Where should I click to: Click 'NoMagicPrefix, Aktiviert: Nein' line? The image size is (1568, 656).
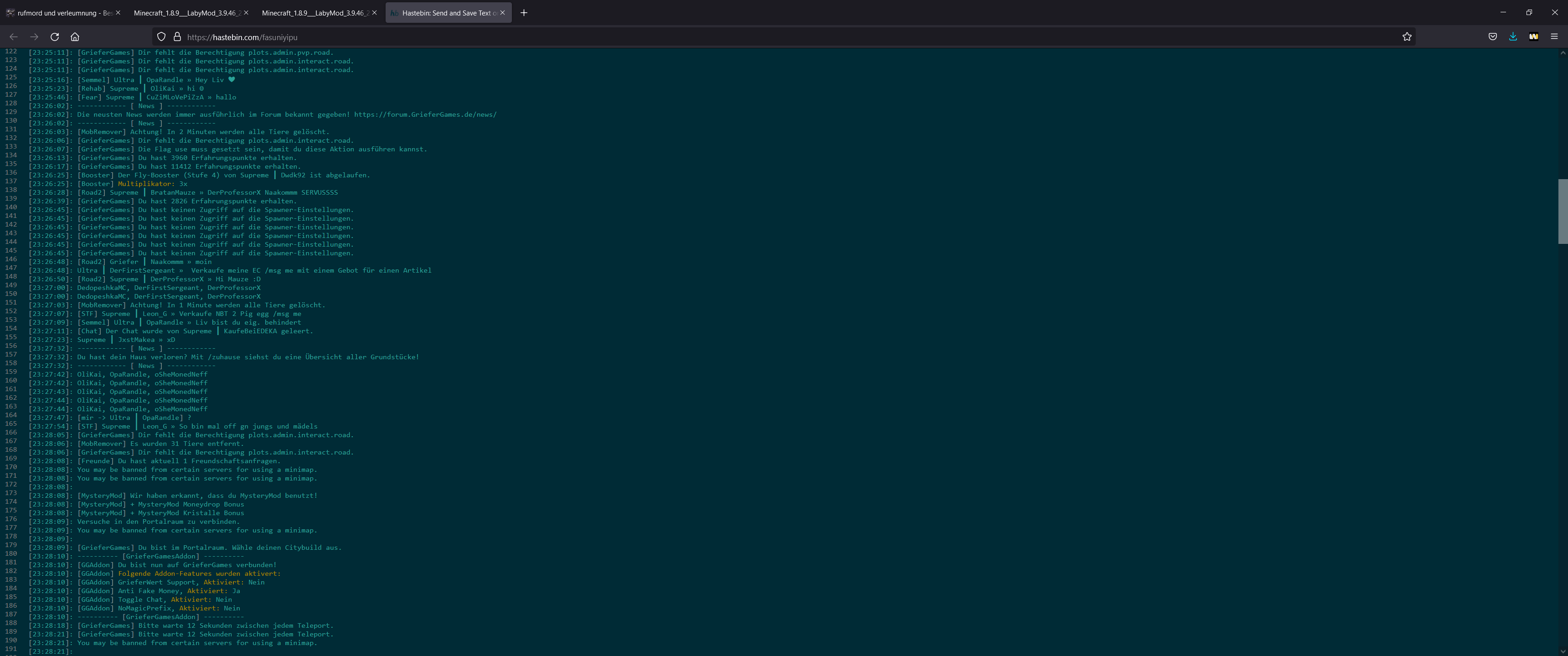pos(134,608)
